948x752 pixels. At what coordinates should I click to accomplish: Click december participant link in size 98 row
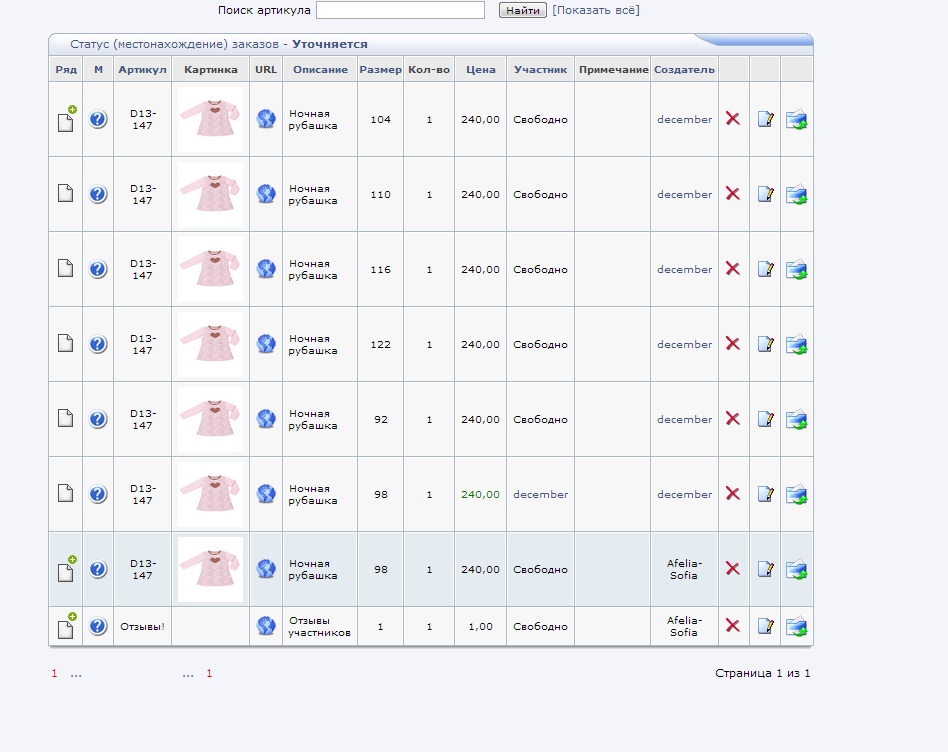point(540,494)
